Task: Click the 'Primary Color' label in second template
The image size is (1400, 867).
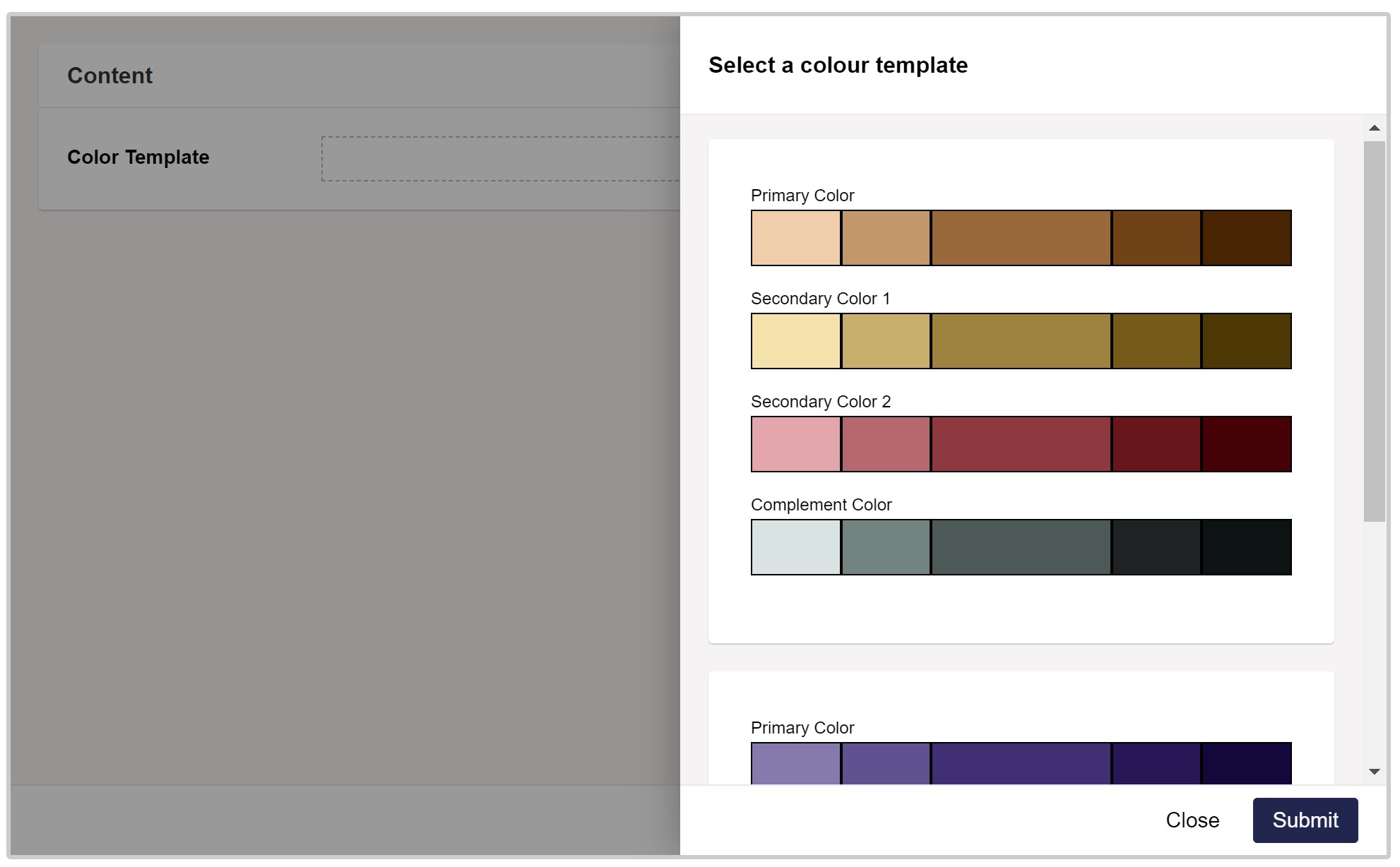Action: click(802, 728)
